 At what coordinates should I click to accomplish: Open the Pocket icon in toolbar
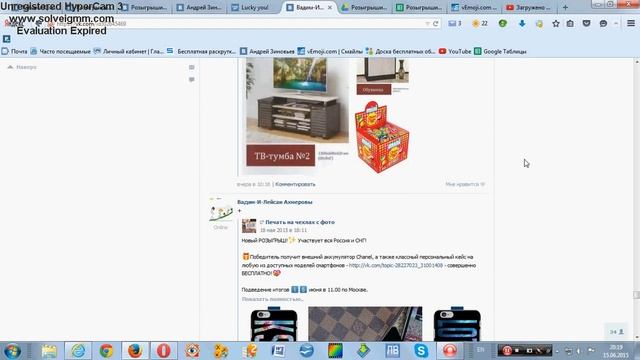pyautogui.click(x=587, y=24)
